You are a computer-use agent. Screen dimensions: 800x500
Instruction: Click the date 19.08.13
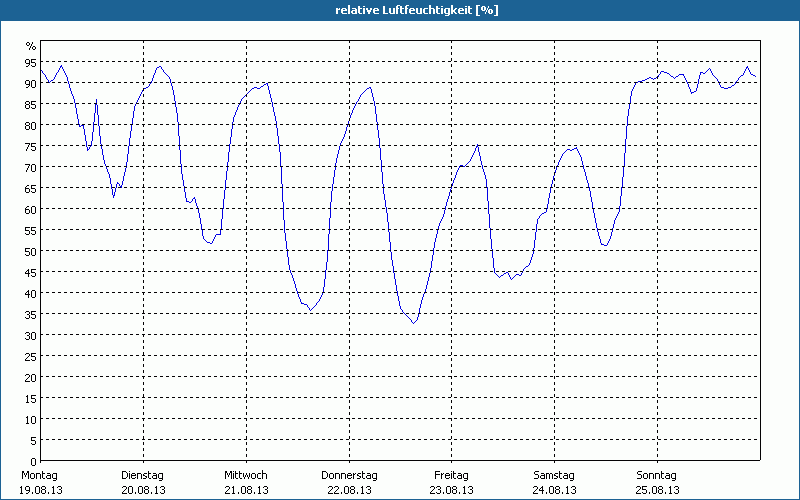(x=41, y=490)
